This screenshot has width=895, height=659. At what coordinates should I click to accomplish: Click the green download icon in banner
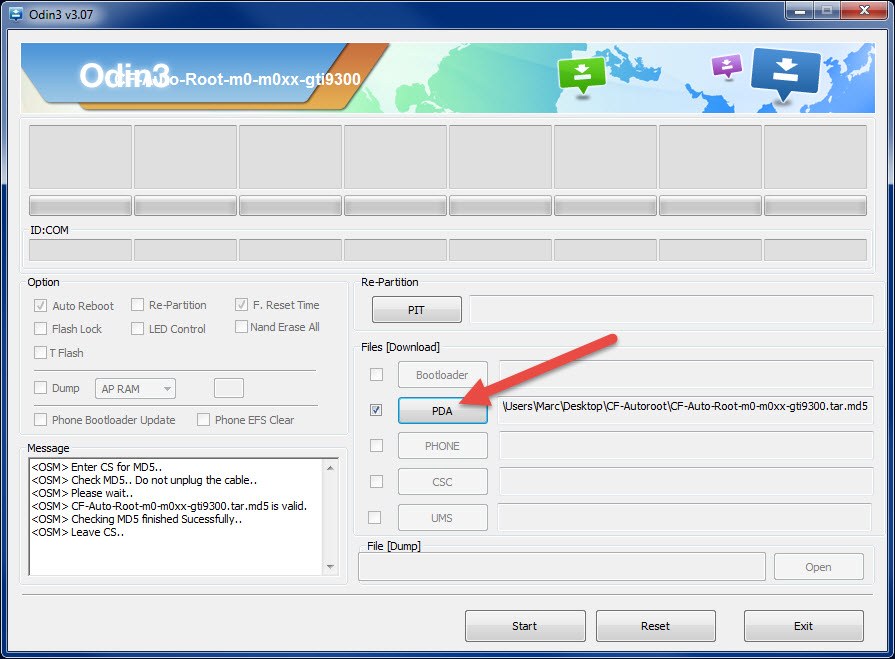582,74
